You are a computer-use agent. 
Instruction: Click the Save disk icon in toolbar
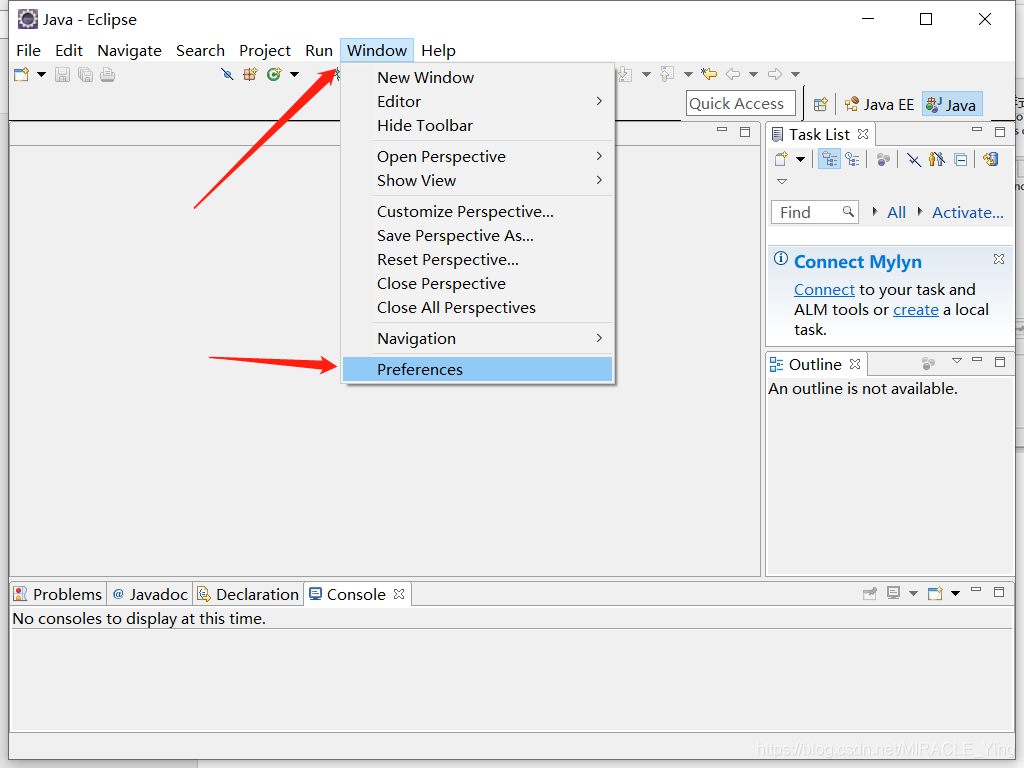62,74
